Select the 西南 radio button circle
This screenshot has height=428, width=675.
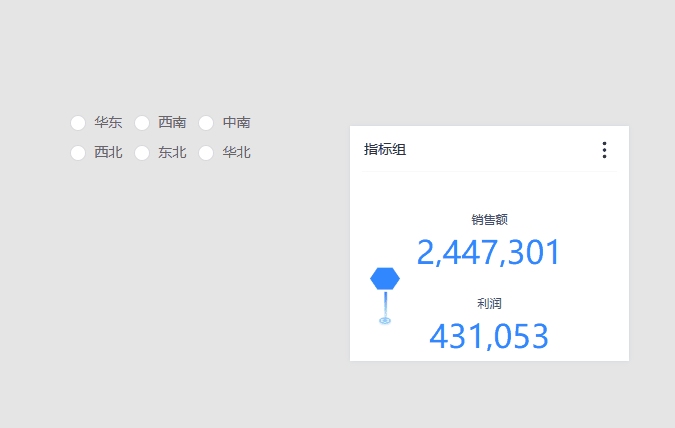pos(142,123)
